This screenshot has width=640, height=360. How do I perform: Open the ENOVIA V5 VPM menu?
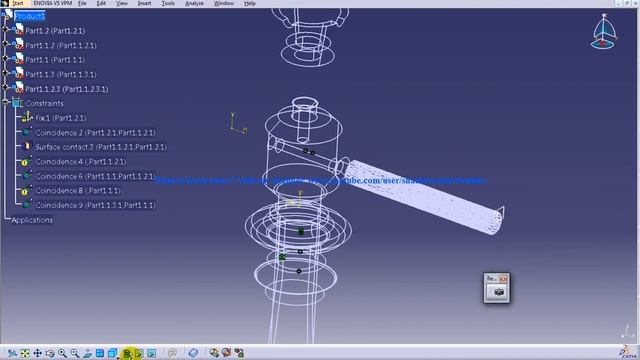point(53,3)
